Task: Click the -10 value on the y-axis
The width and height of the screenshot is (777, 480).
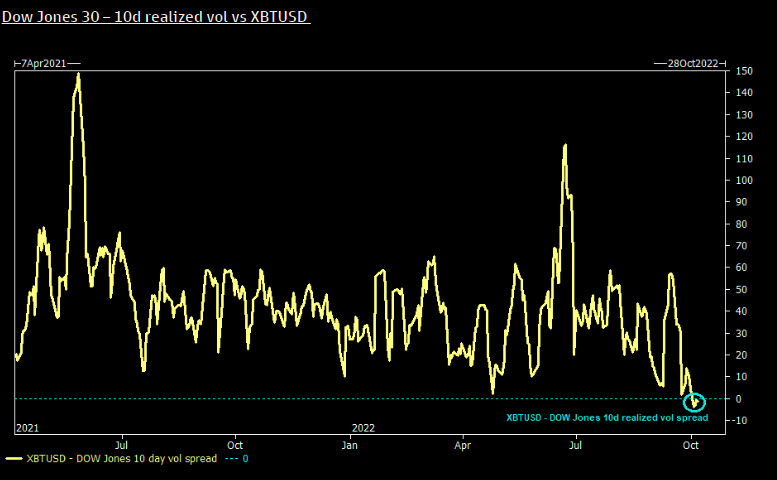Action: coord(741,421)
